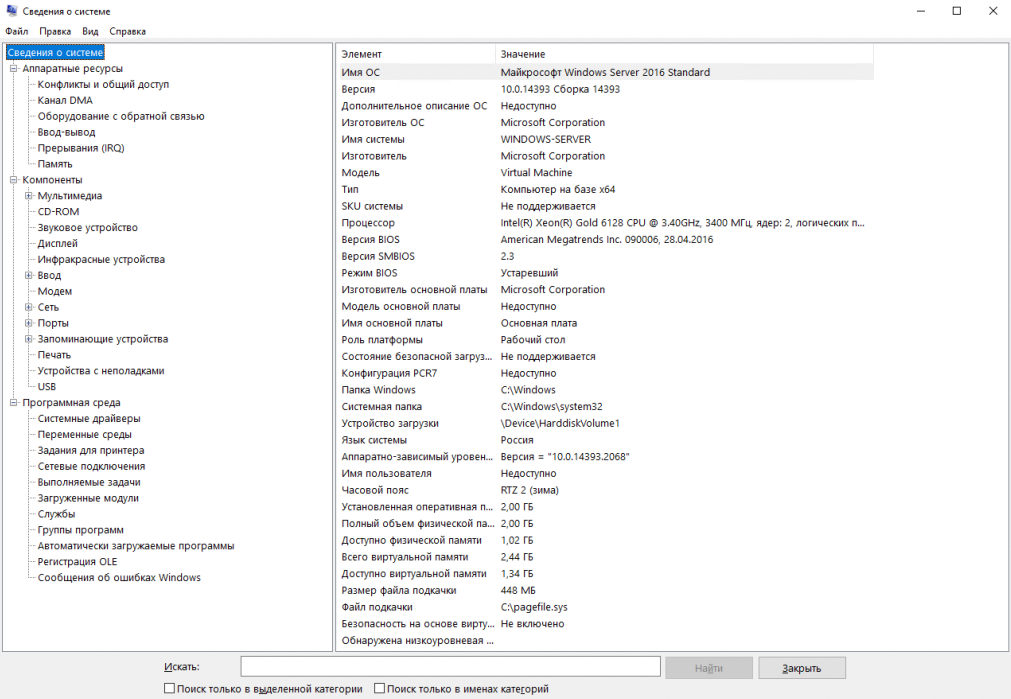Viewport: 1011px width, 699px height.
Task: Select 'Звуковое устройство' tree item
Action: click(x=88, y=228)
